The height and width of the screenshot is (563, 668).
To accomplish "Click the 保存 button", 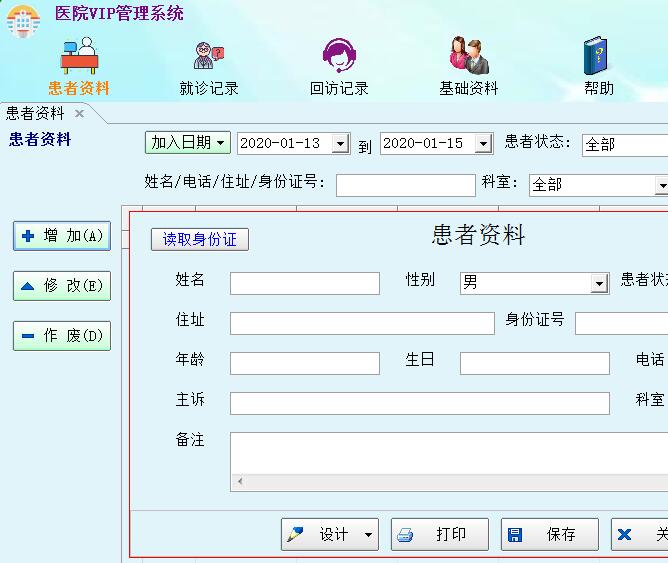I will [550, 534].
